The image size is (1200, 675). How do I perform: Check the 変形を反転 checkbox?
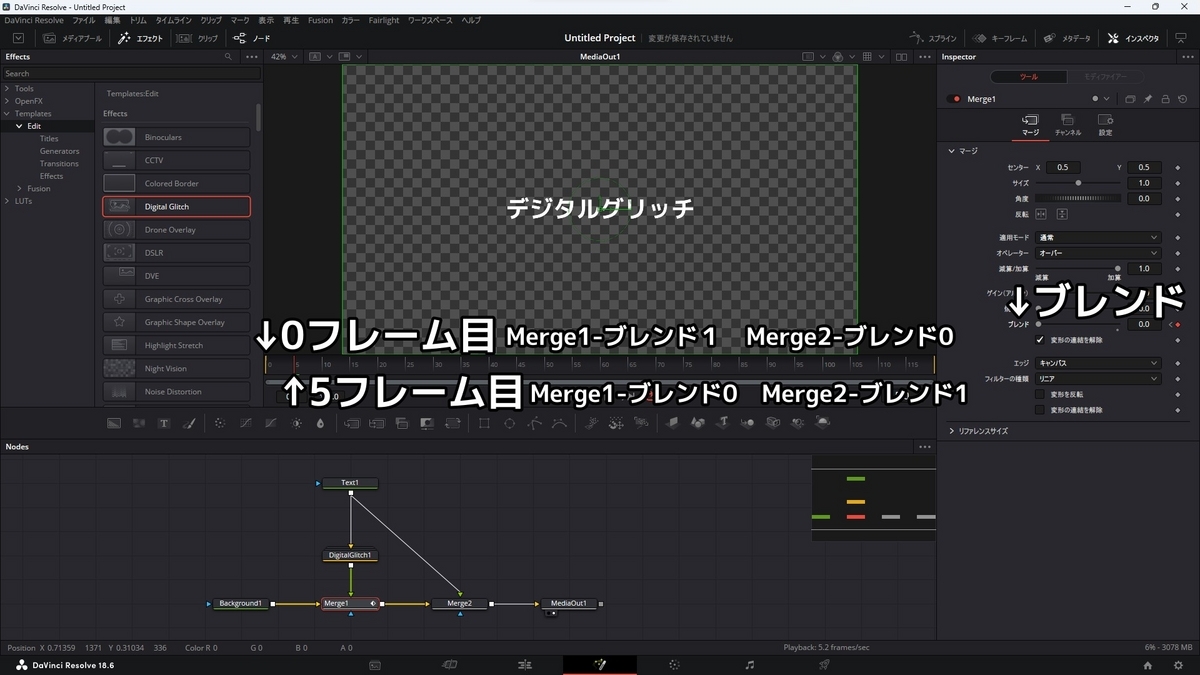pos(1040,394)
